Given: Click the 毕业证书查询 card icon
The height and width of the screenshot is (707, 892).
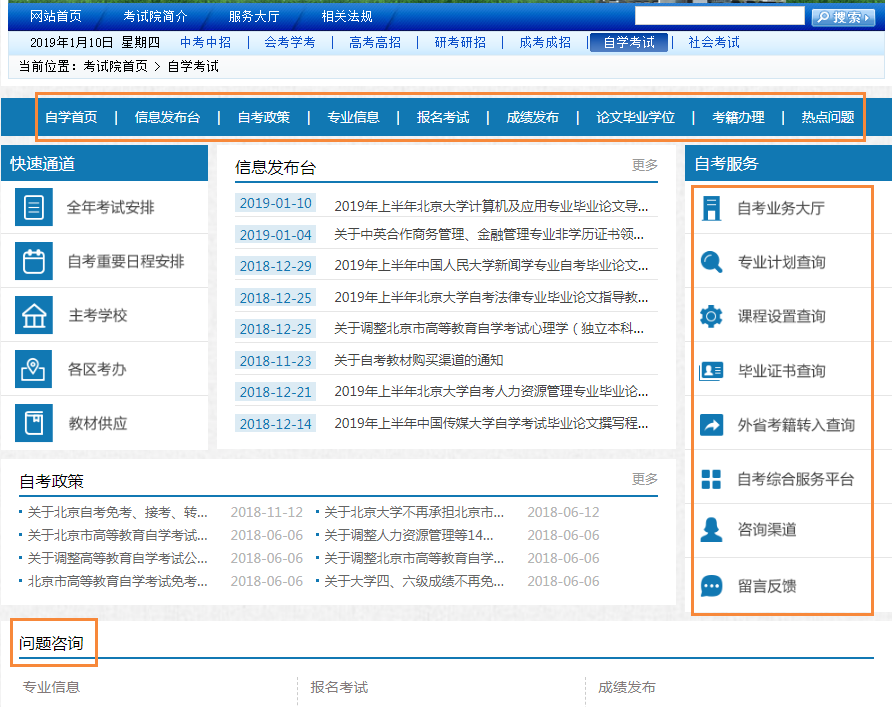Looking at the screenshot, I should (711, 371).
